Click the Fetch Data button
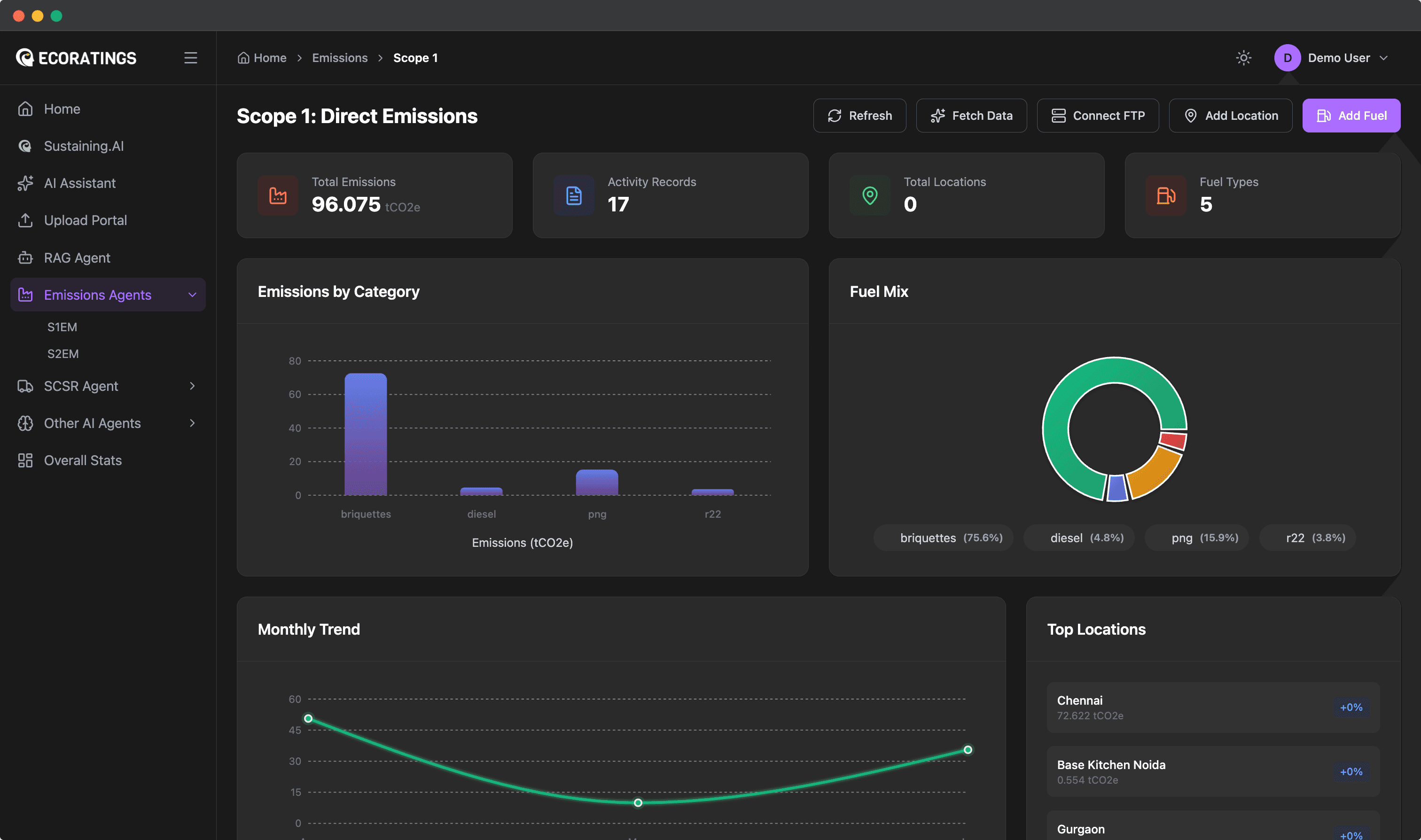 click(x=971, y=116)
